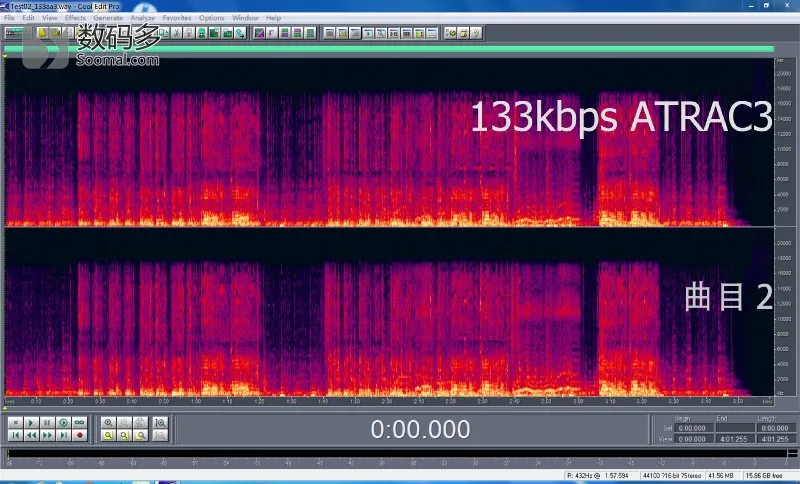Image resolution: width=800 pixels, height=484 pixels.
Task: Click the upper (left) channel spectrogram
Action: pyautogui.click(x=389, y=142)
